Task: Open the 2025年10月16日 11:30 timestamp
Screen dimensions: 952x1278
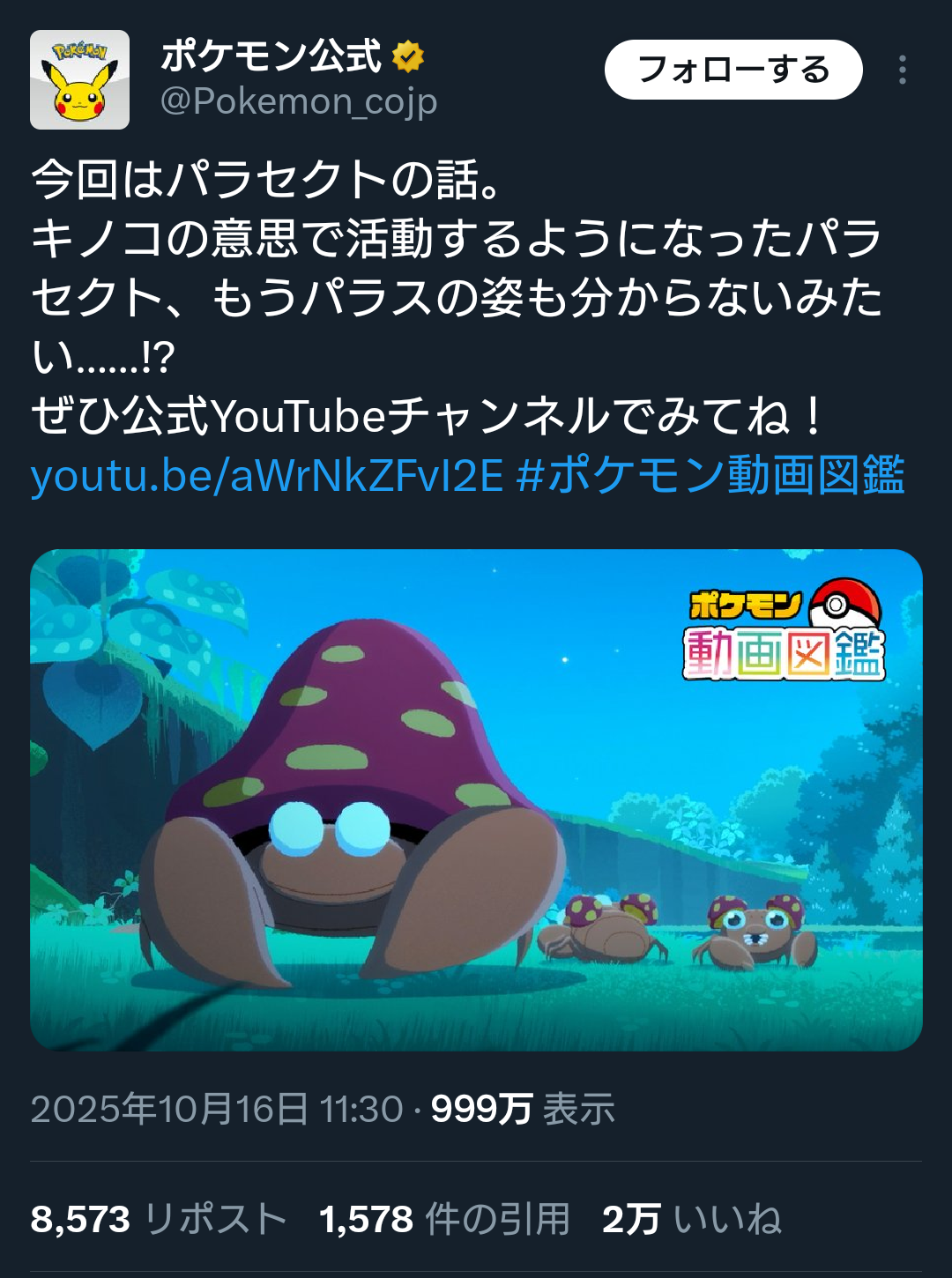Action: pyautogui.click(x=217, y=1109)
